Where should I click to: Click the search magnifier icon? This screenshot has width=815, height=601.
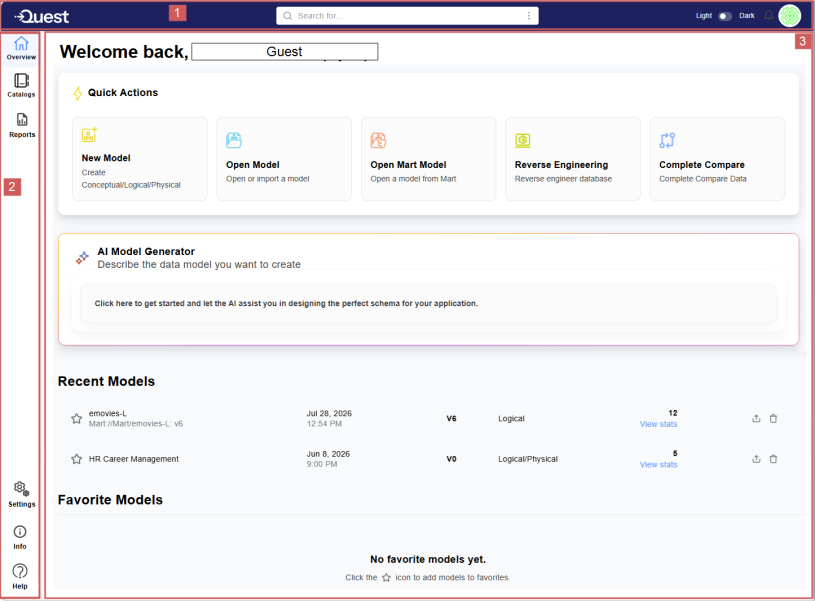click(287, 16)
